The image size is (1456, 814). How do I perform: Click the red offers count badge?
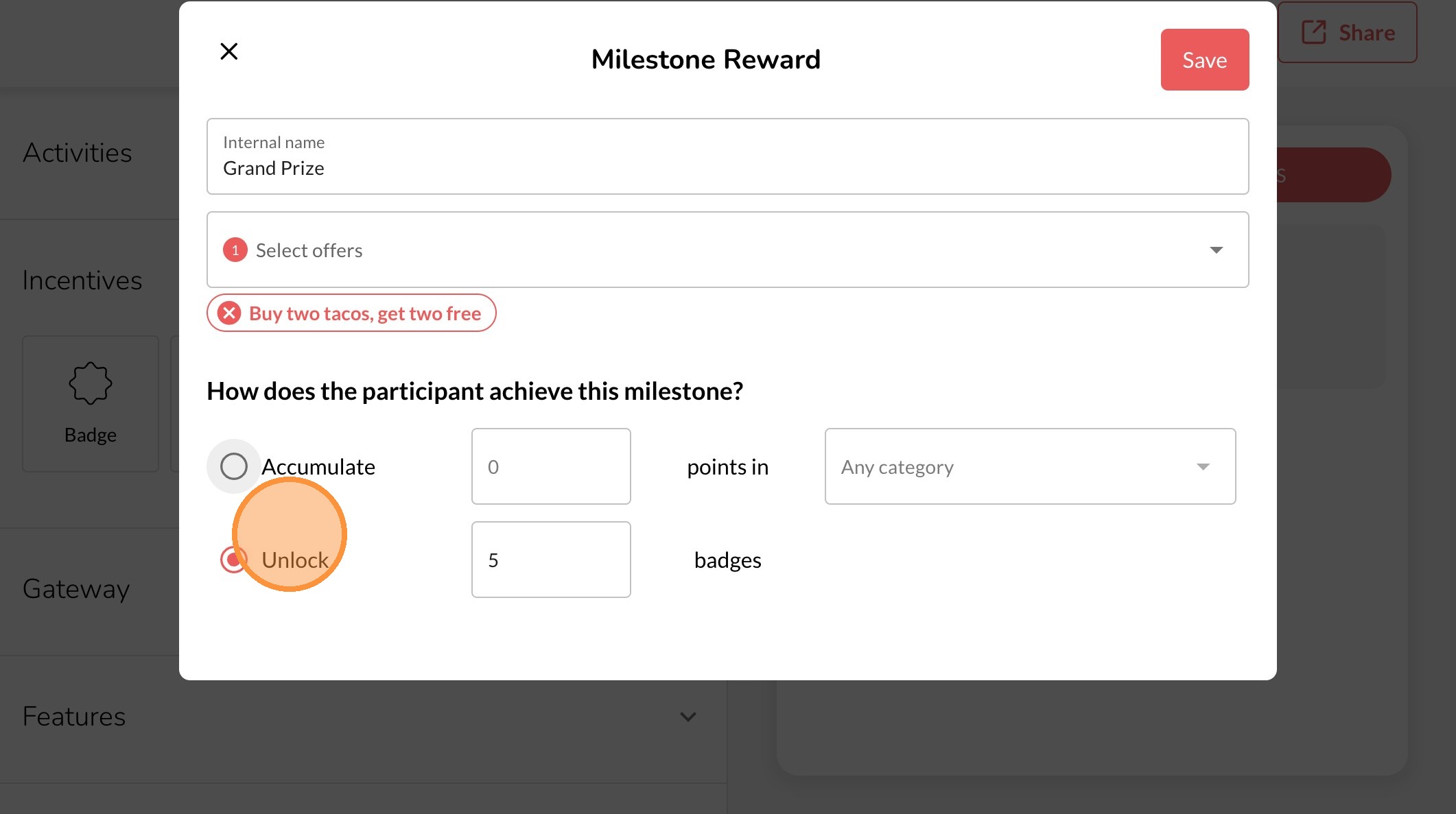[235, 250]
